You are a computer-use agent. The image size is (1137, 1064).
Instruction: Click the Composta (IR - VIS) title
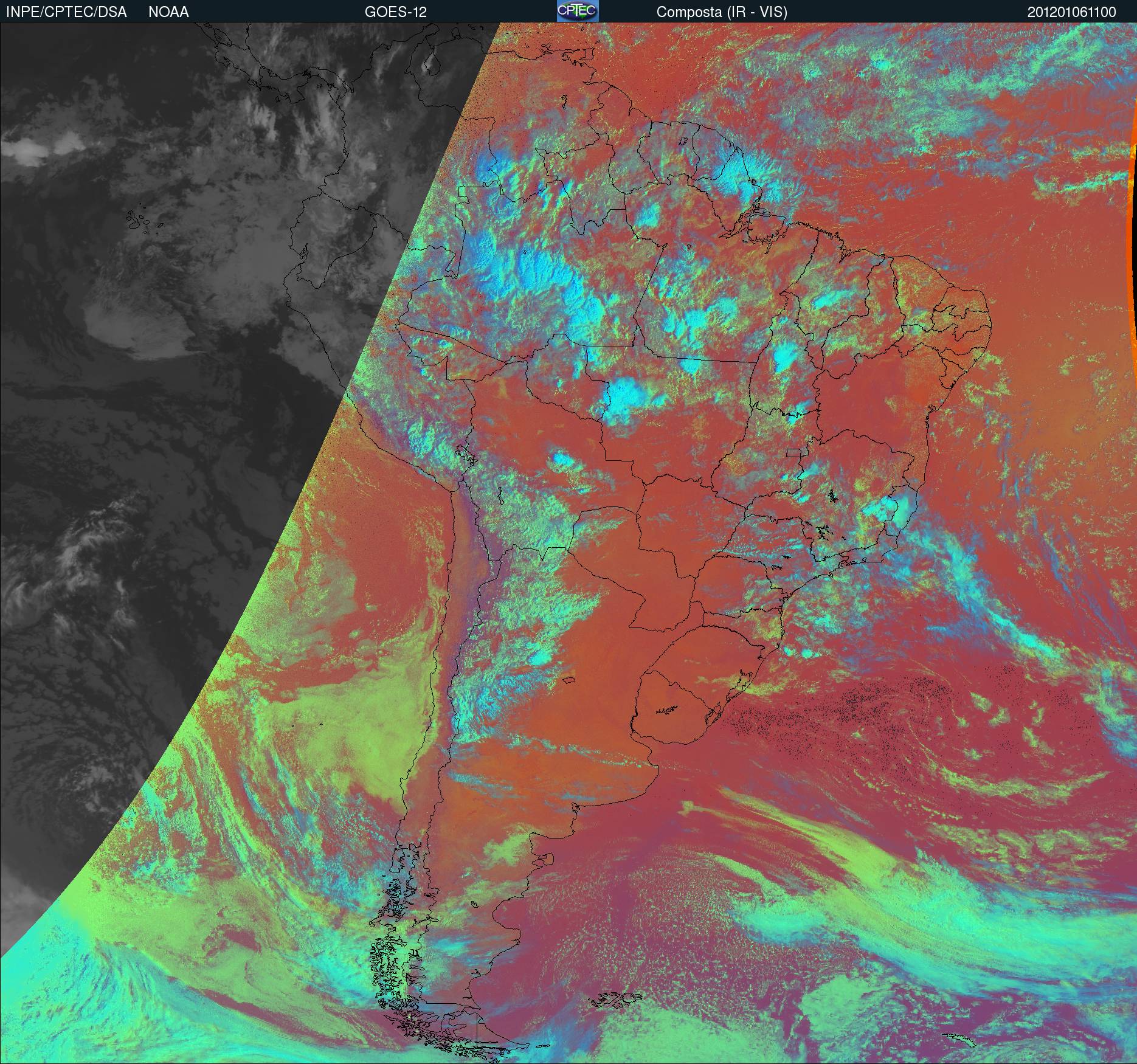[x=722, y=12]
